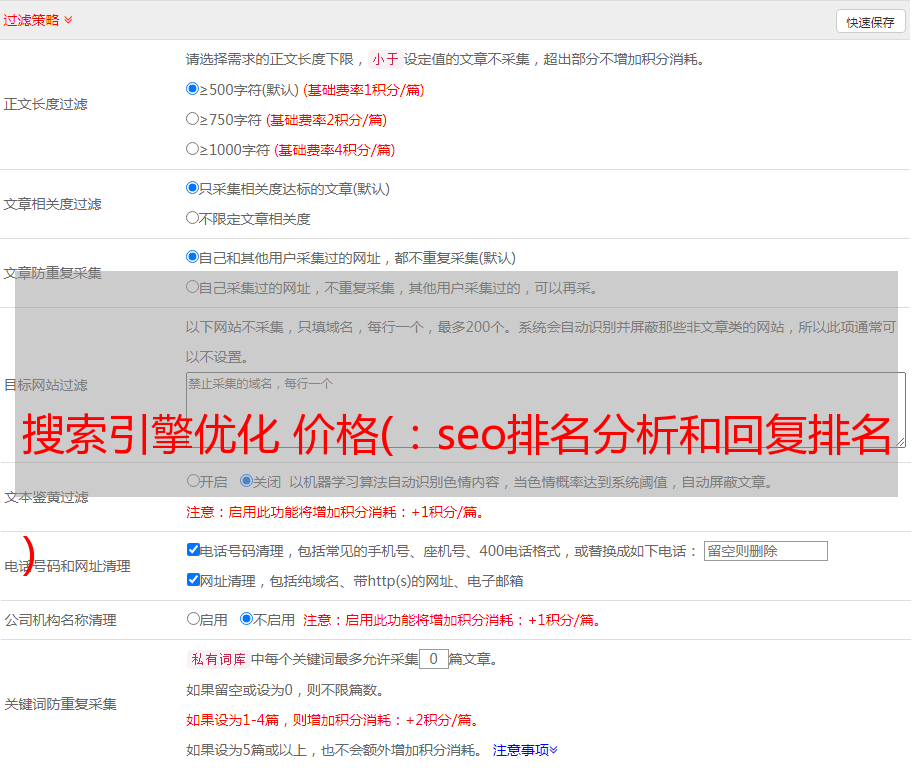This screenshot has width=912, height=768.
Task: Click the 私有词库 highlighted label
Action: click(216, 659)
